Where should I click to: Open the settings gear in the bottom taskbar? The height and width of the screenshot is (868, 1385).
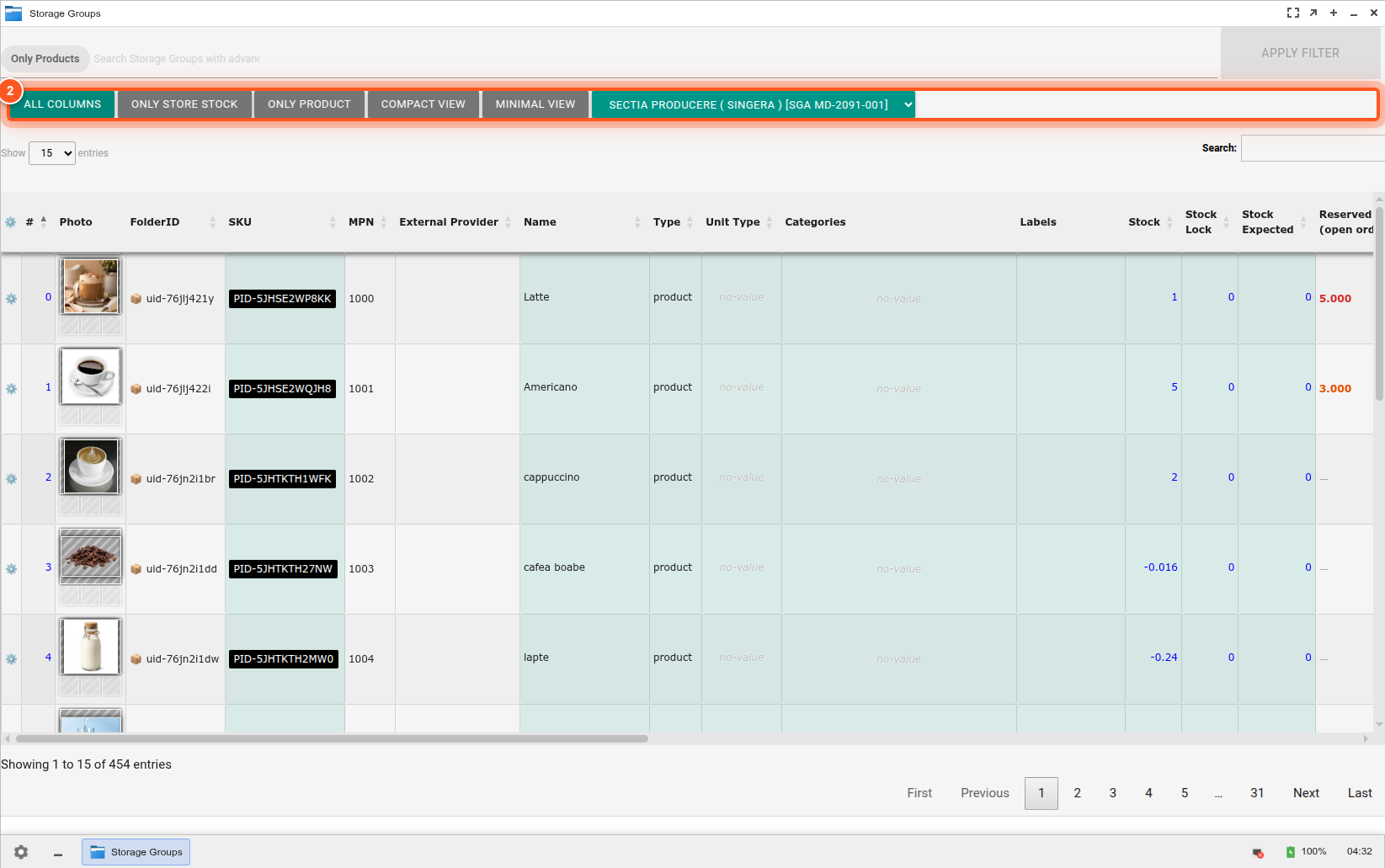[x=21, y=852]
